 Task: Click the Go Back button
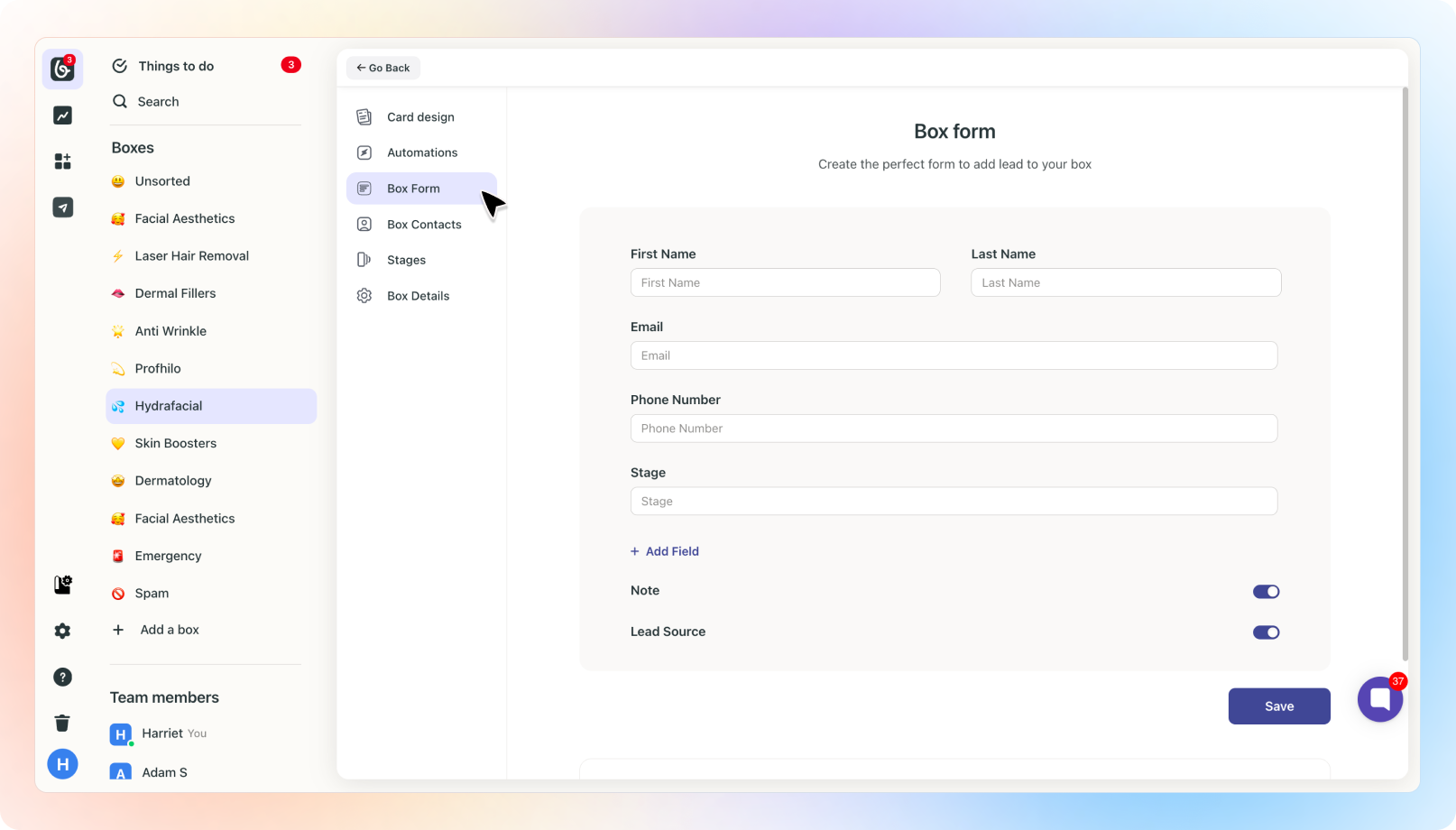coord(383,68)
